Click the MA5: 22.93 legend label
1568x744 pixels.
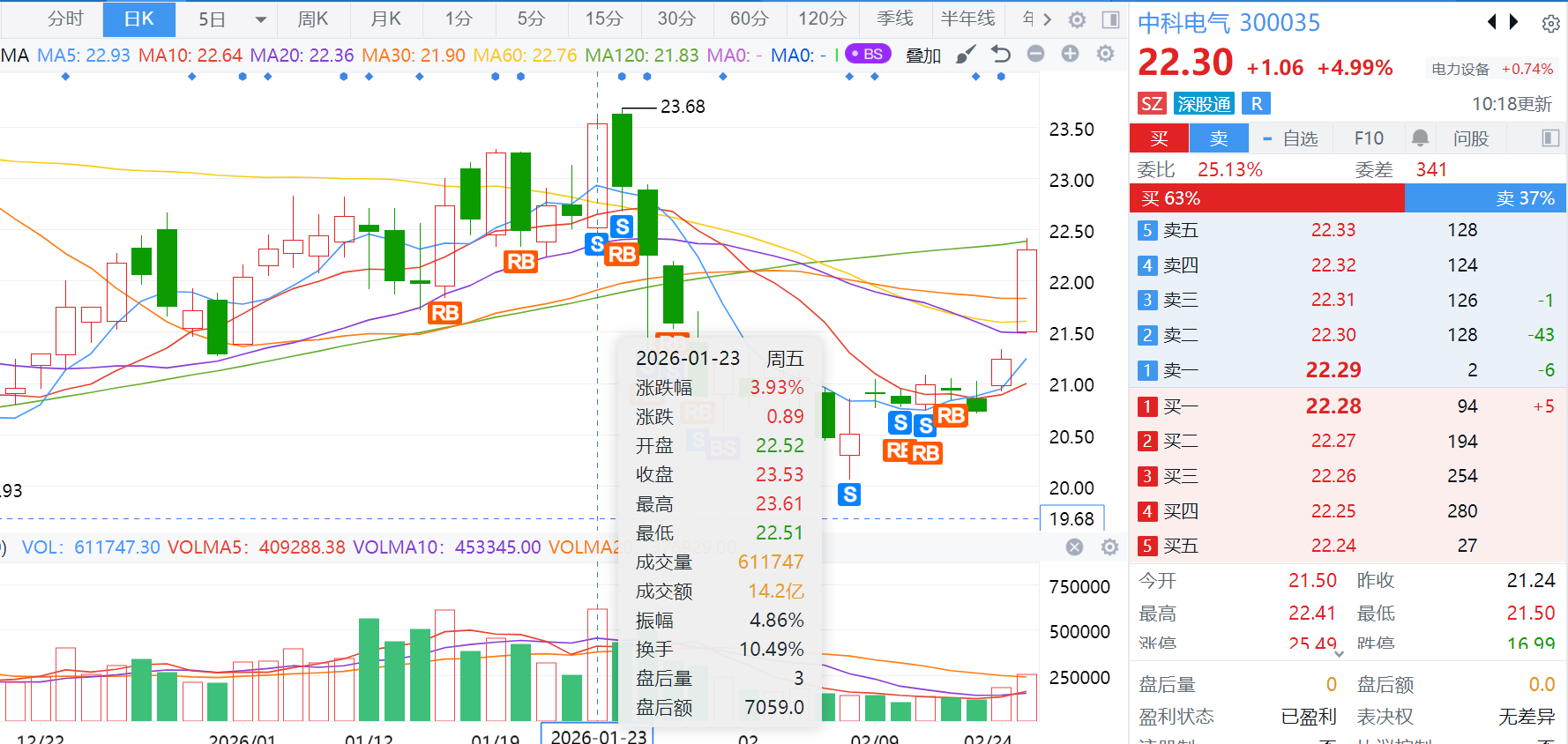coord(84,56)
